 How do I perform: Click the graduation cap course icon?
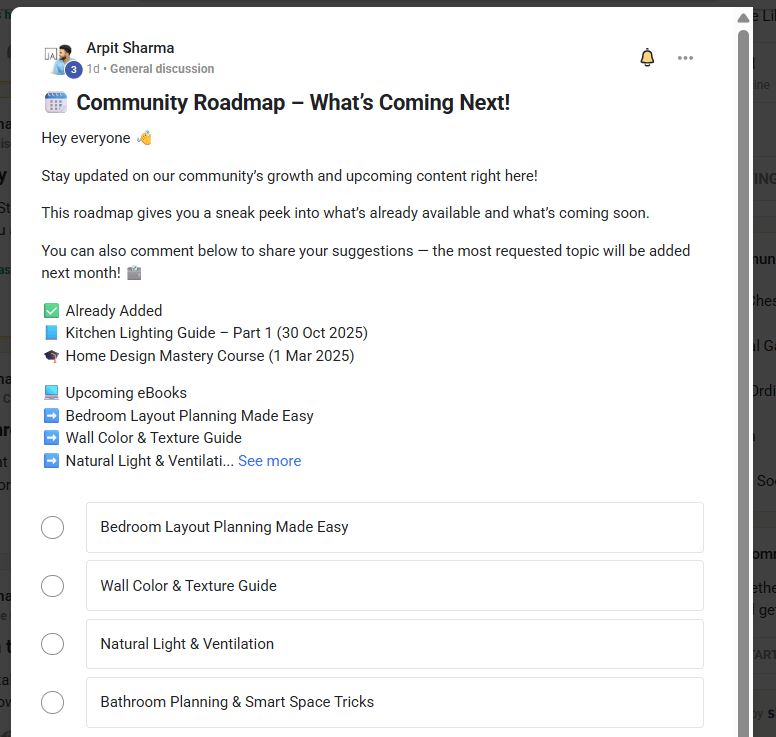51,356
